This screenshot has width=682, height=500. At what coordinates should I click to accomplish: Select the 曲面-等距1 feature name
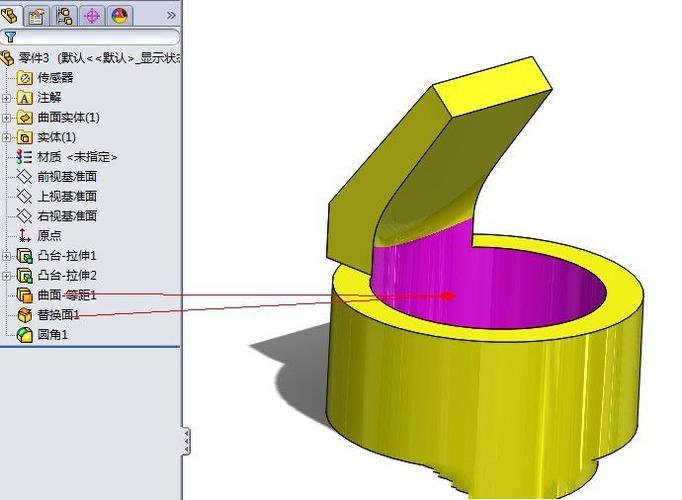tap(67, 295)
